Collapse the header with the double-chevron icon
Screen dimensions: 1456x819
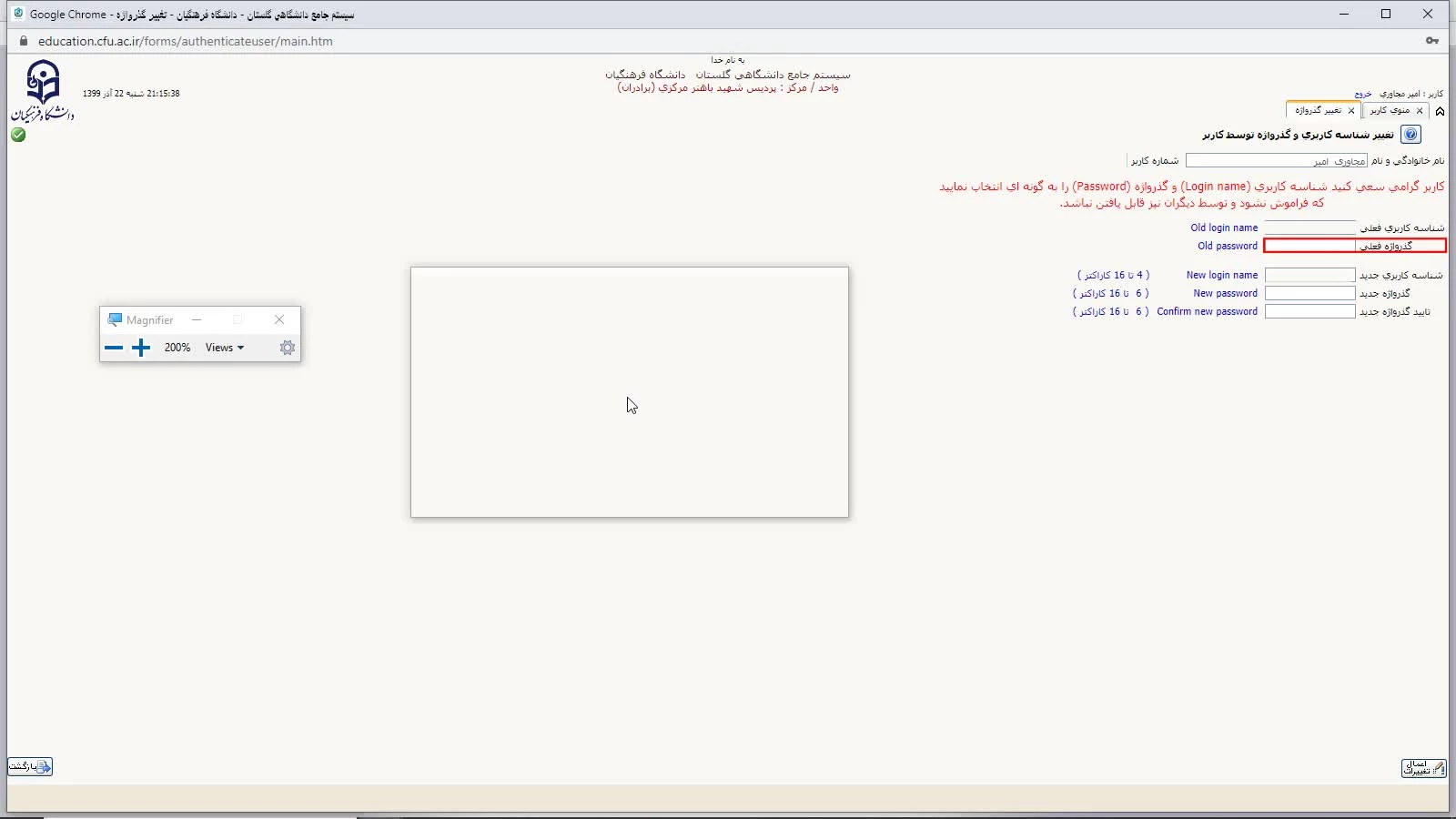tap(1440, 111)
